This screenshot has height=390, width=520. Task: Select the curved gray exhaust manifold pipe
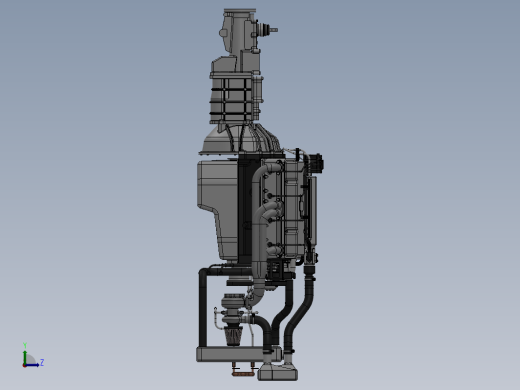coord(258,233)
